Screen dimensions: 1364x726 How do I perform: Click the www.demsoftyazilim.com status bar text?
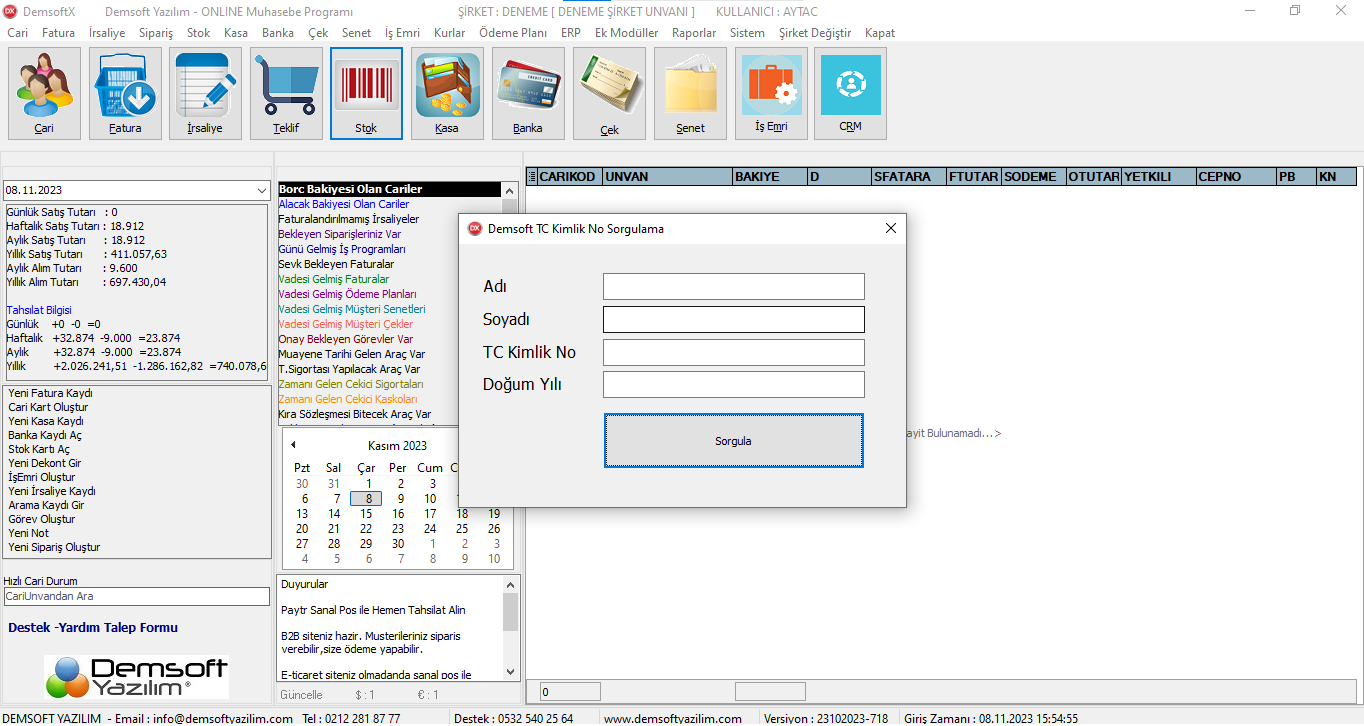[673, 719]
